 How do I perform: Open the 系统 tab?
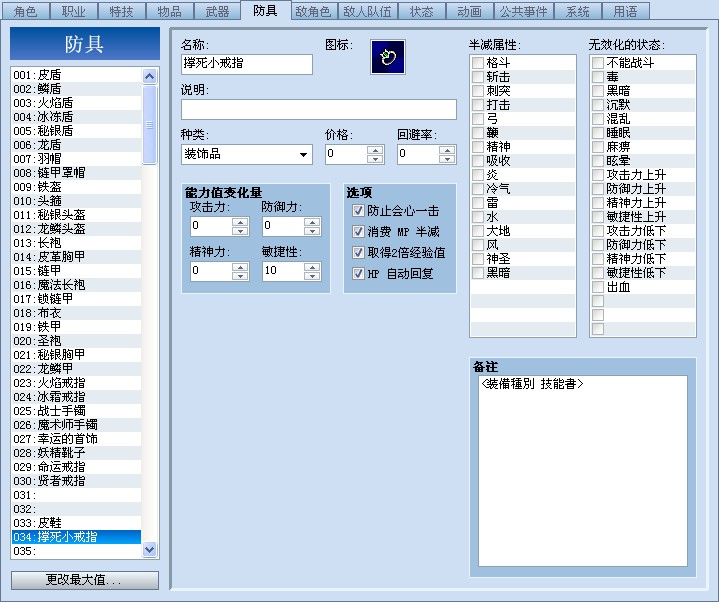coord(577,11)
